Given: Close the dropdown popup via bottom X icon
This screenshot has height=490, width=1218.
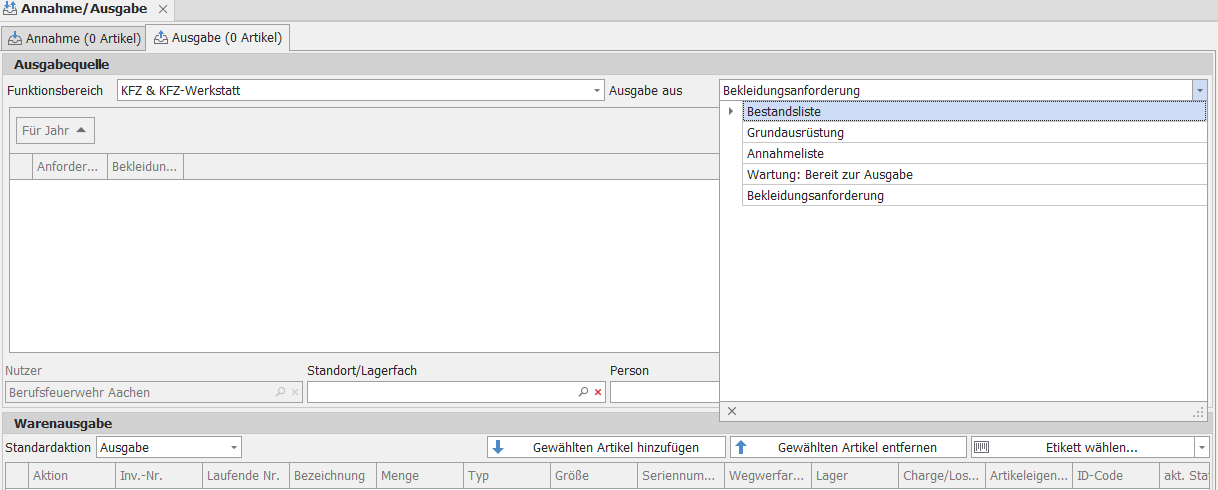Looking at the screenshot, I should pos(732,411).
